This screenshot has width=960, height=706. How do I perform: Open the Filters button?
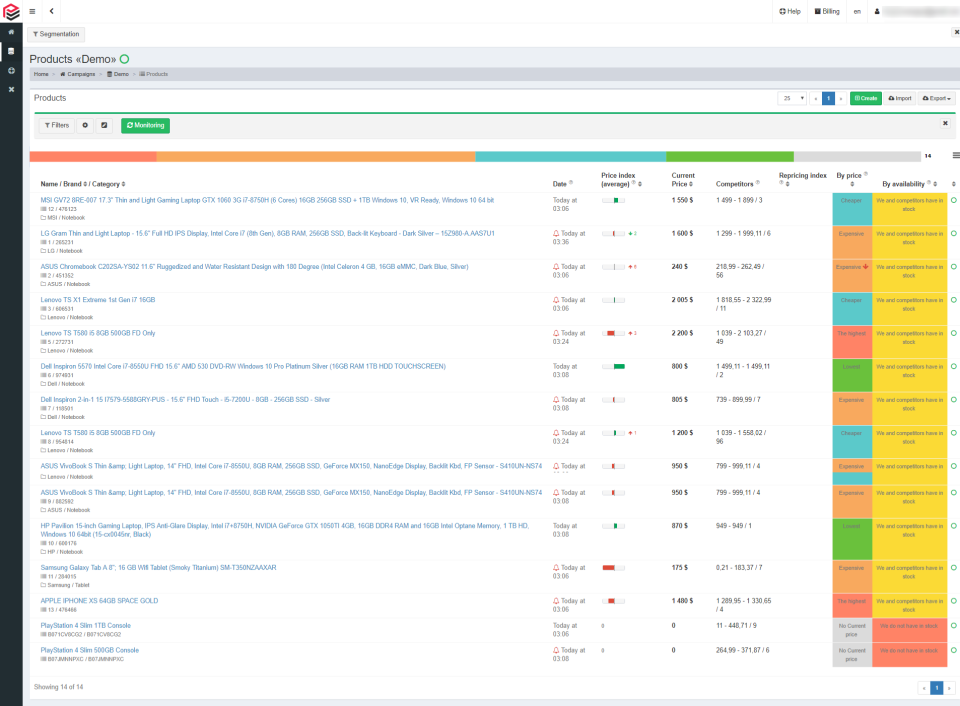[x=57, y=126]
